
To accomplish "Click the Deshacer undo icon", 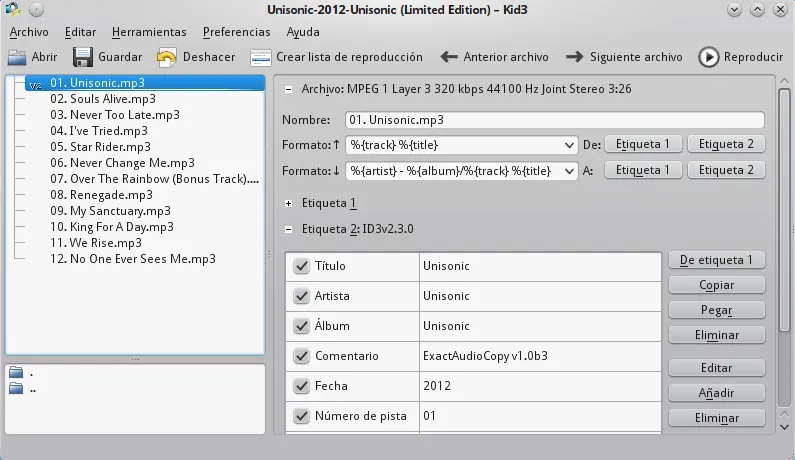I will pos(166,57).
